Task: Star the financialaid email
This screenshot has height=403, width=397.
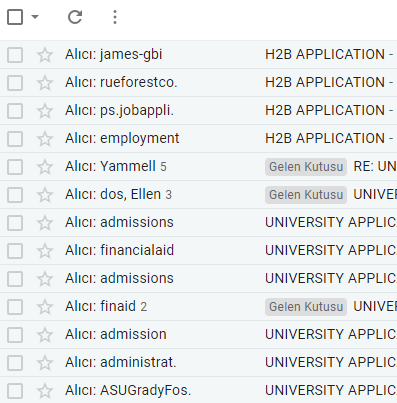Action: point(45,251)
